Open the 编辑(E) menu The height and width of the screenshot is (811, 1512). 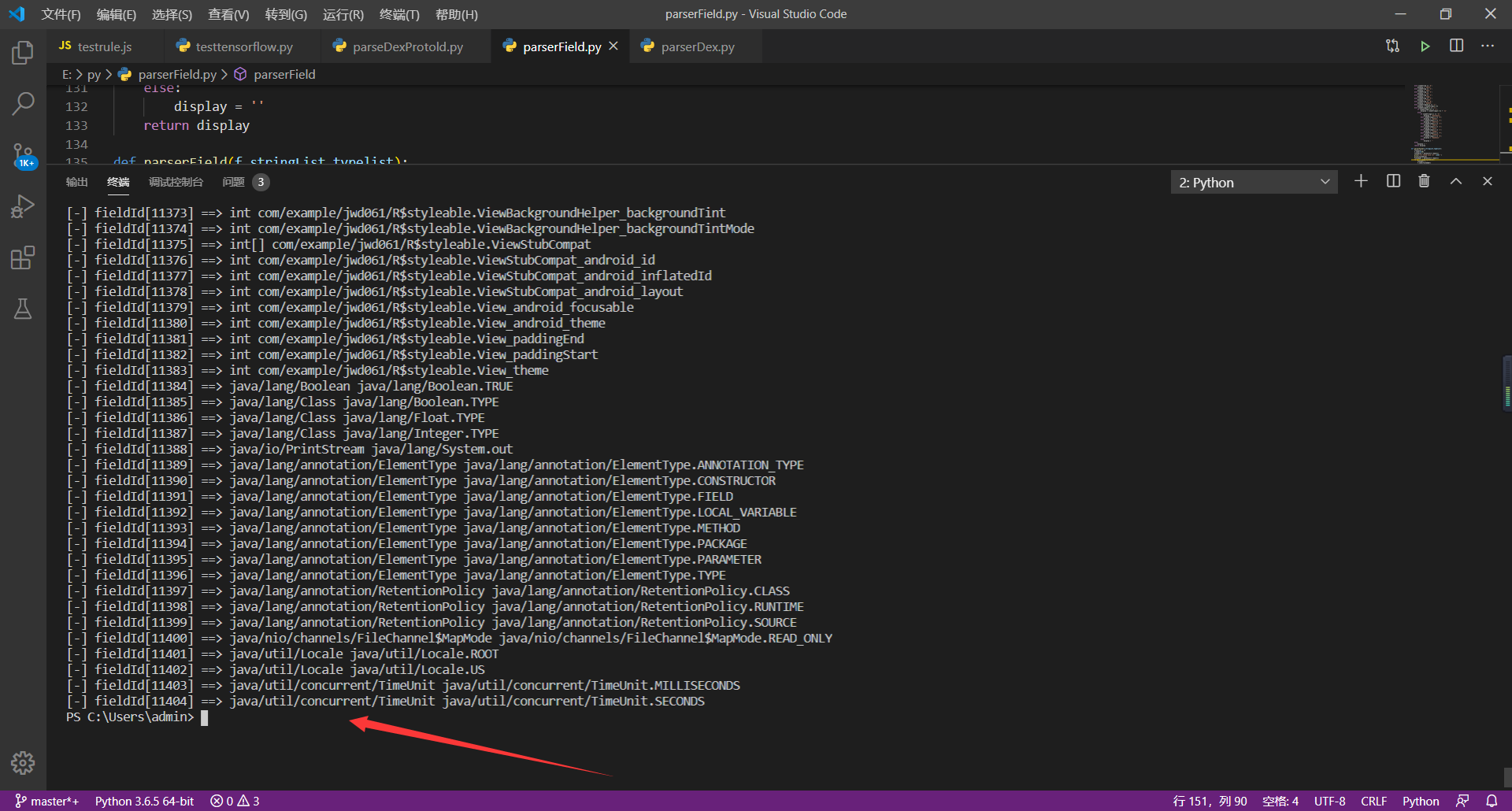(117, 14)
